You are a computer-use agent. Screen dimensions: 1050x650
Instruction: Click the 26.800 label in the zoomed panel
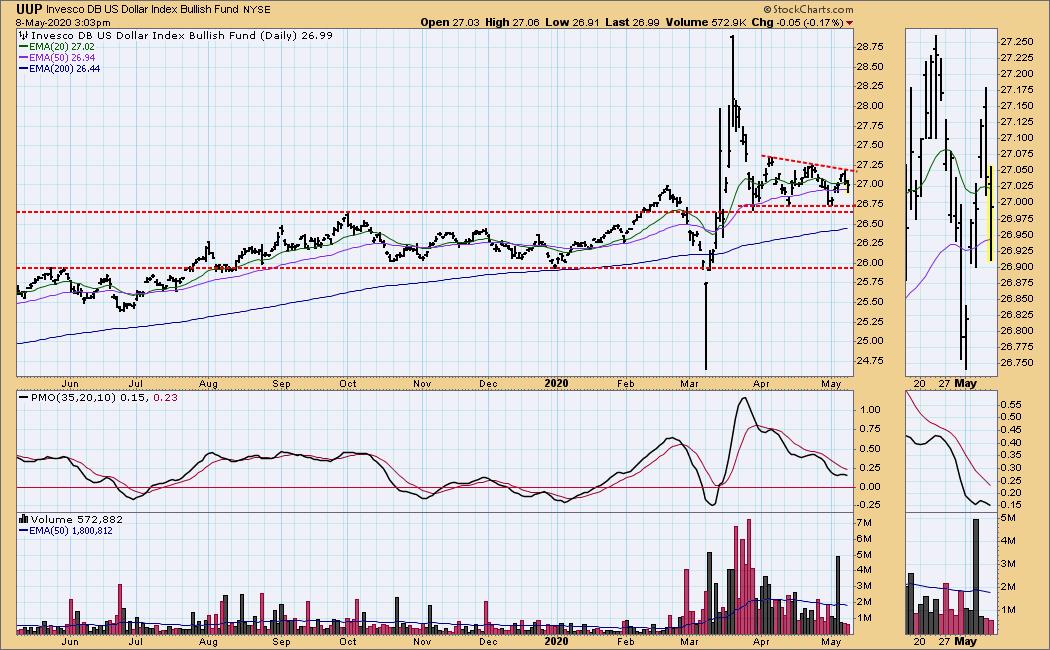pyautogui.click(x=1016, y=331)
